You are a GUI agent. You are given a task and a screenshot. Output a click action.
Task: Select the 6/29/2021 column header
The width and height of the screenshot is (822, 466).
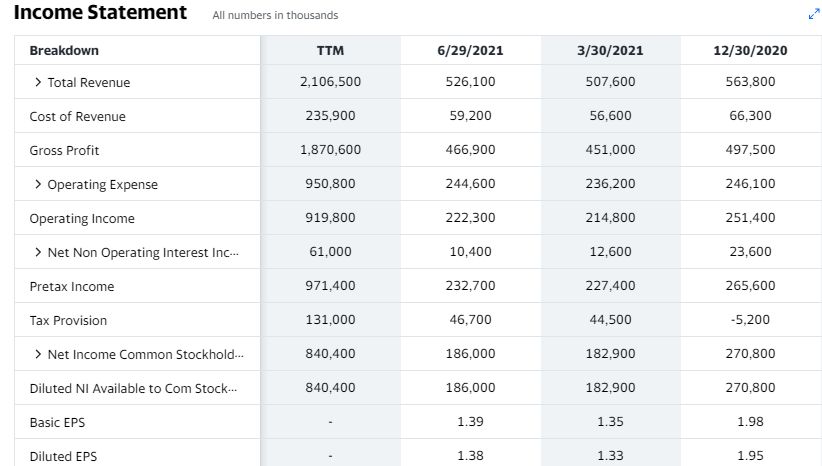470,50
